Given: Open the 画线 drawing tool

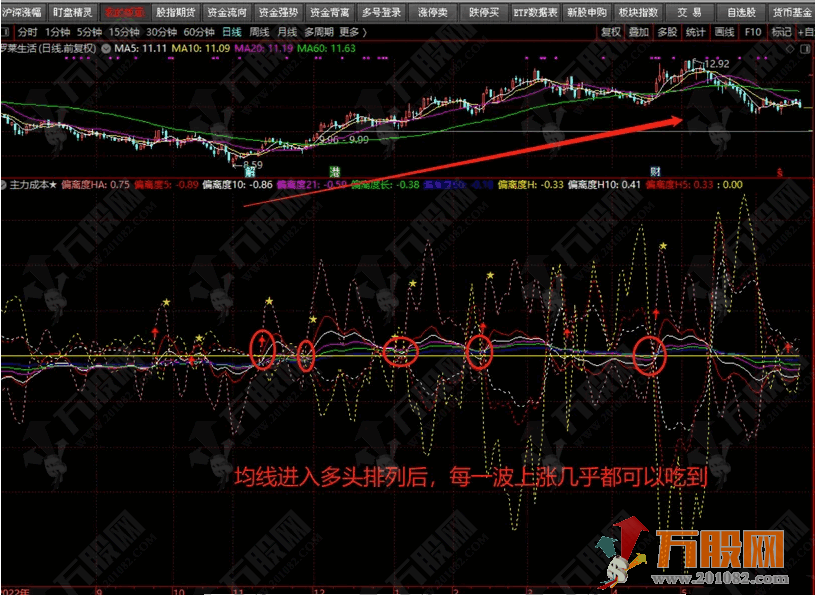Looking at the screenshot, I should [724, 32].
